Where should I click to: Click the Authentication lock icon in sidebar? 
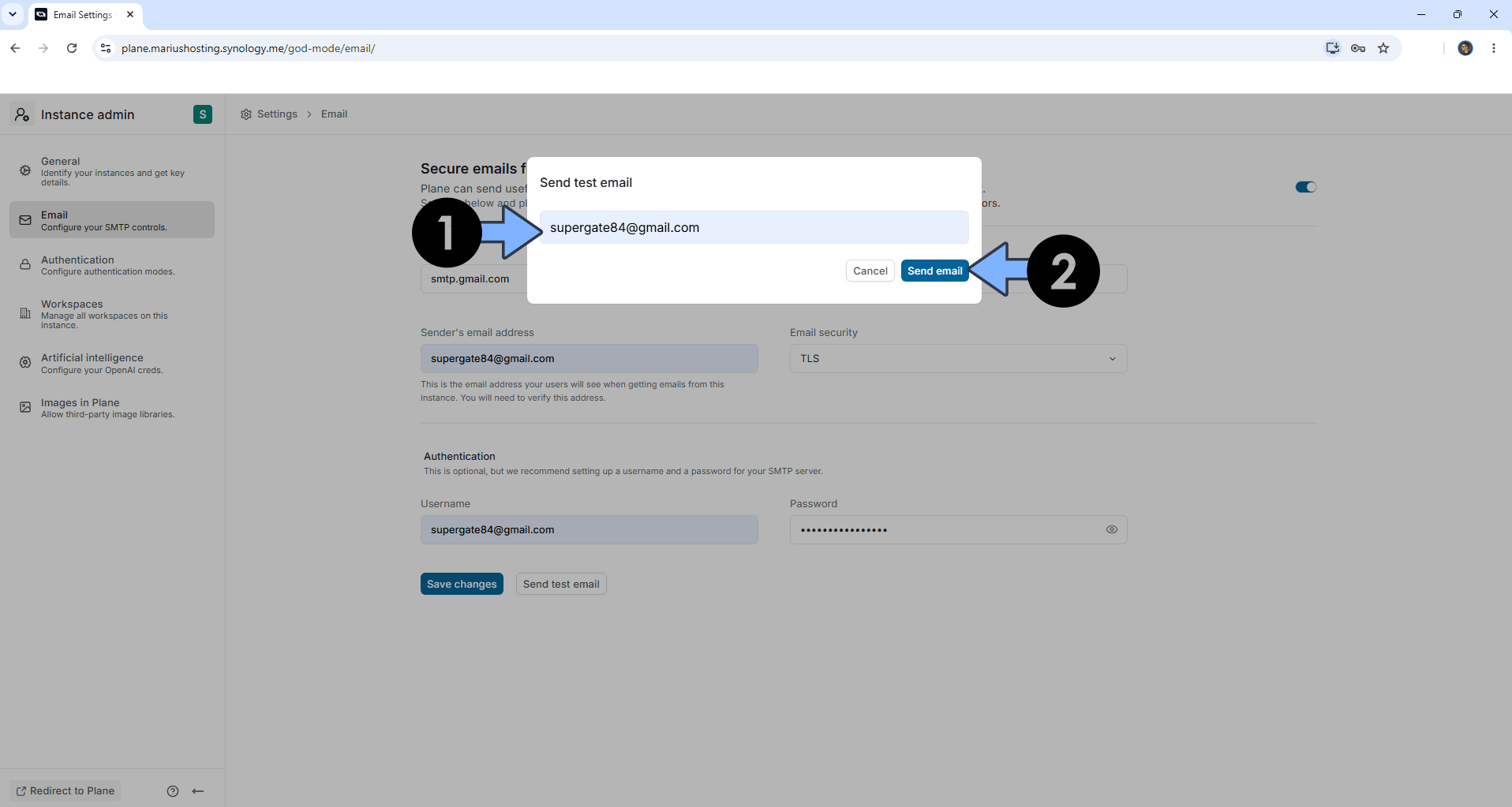25,265
